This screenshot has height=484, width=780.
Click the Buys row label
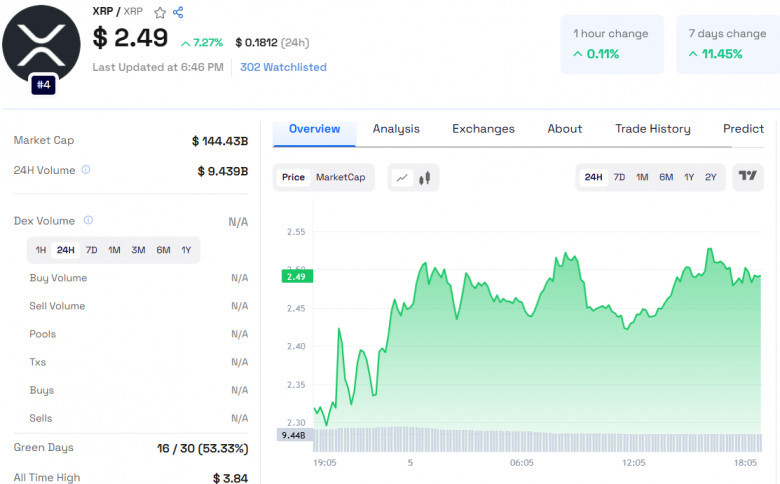[x=41, y=390]
